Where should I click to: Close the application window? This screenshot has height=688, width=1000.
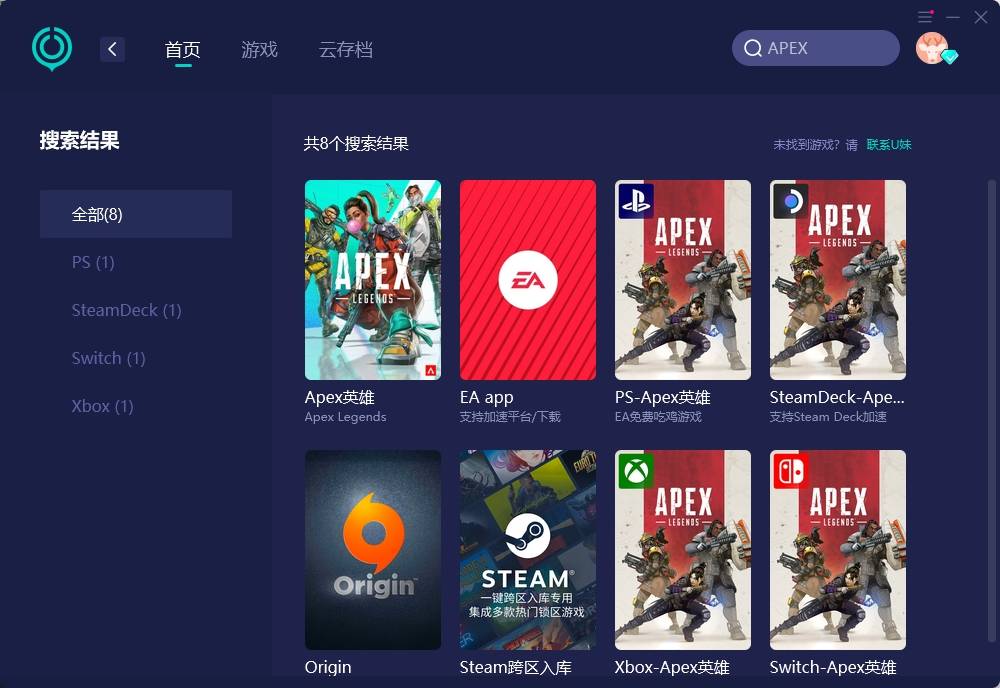coord(981,17)
